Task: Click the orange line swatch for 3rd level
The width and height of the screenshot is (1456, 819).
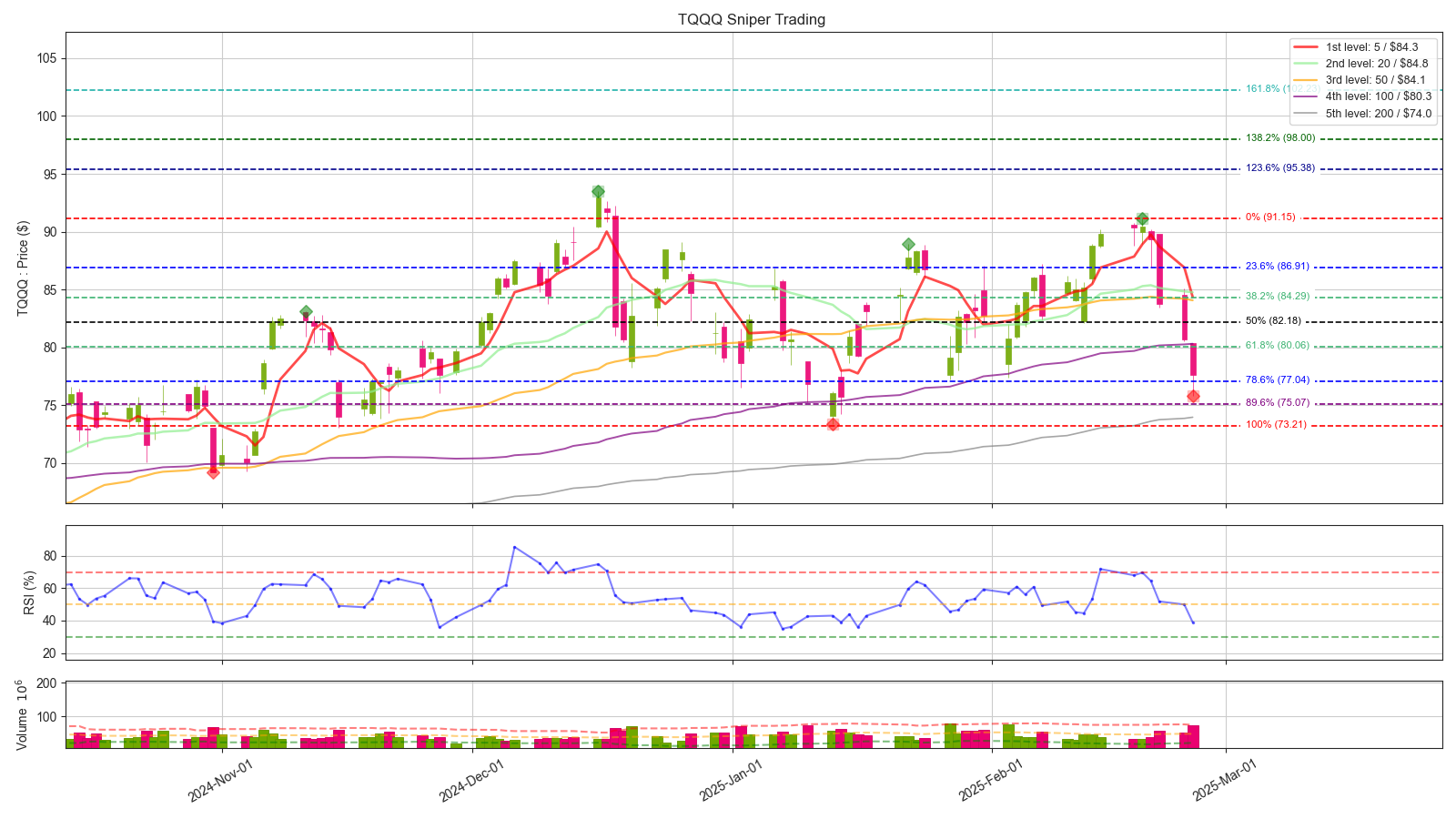Action: click(1305, 81)
